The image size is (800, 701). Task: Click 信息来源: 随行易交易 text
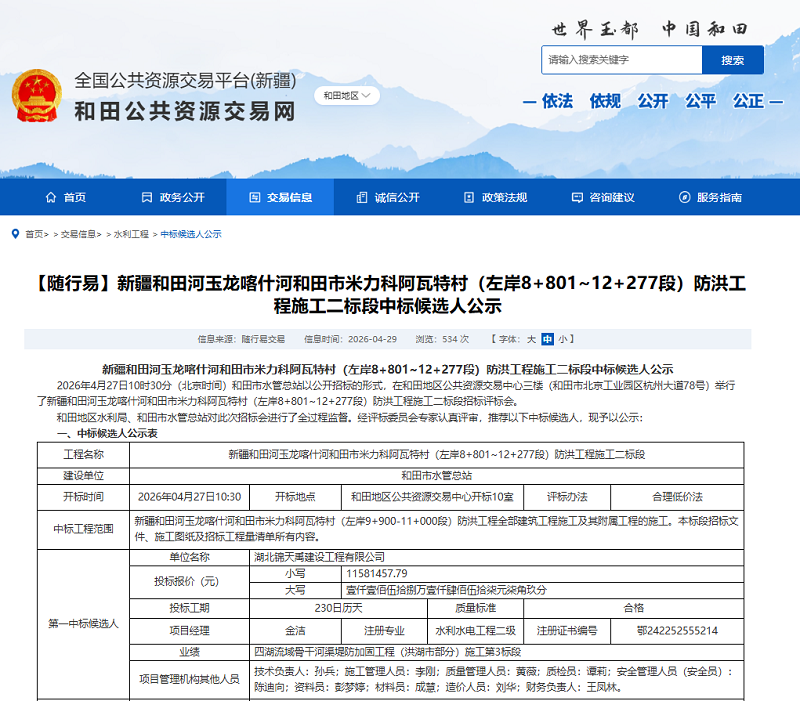(x=241, y=339)
